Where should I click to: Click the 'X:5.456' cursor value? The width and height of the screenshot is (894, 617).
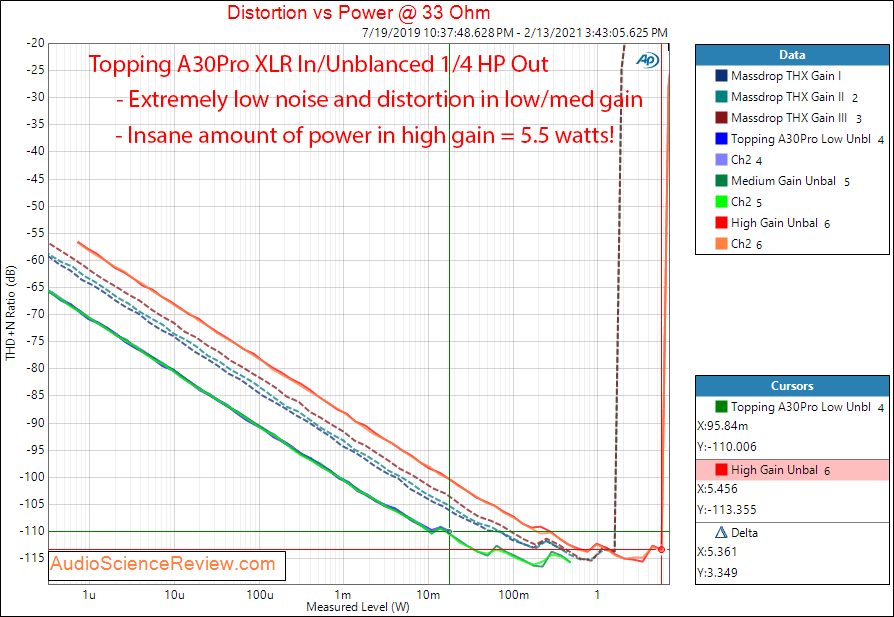click(717, 489)
